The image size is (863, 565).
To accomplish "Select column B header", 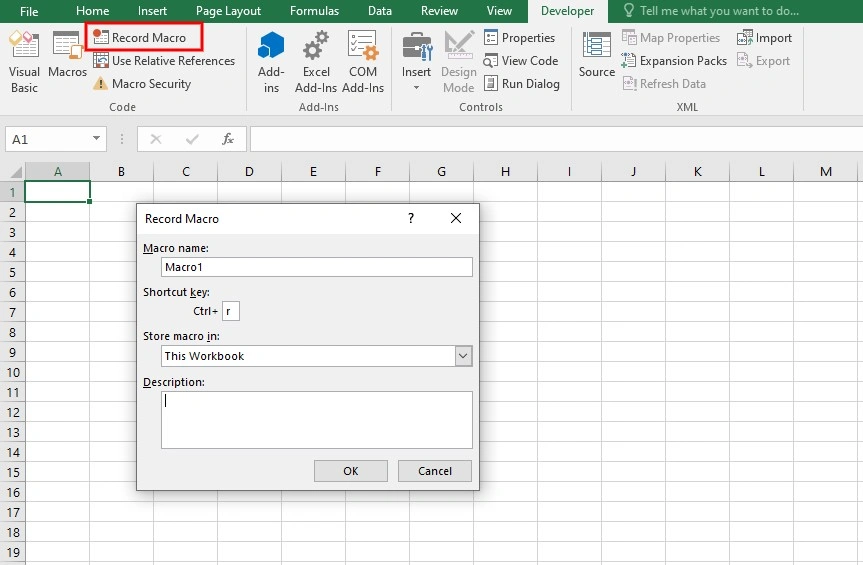I will 121,172.
